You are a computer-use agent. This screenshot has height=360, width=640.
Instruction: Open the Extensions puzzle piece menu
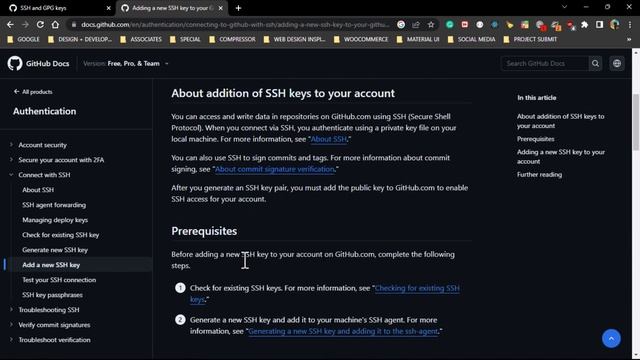tap(584, 24)
